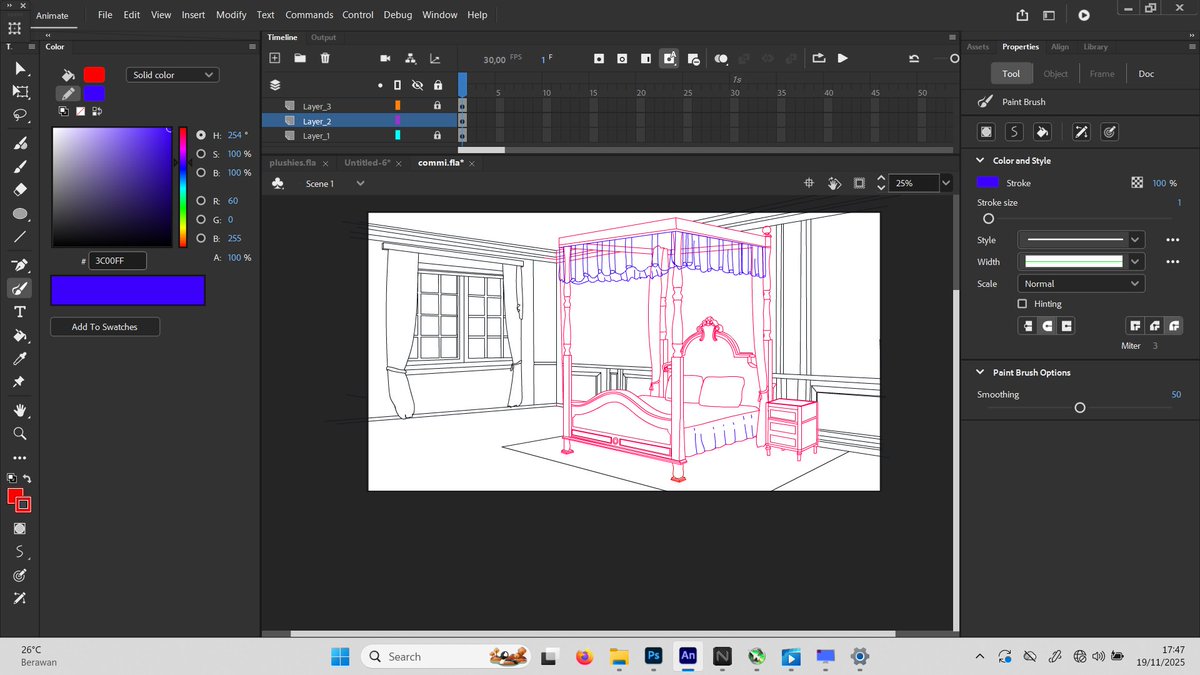Open the Scale Normal dropdown
1200x675 pixels.
[1080, 284]
